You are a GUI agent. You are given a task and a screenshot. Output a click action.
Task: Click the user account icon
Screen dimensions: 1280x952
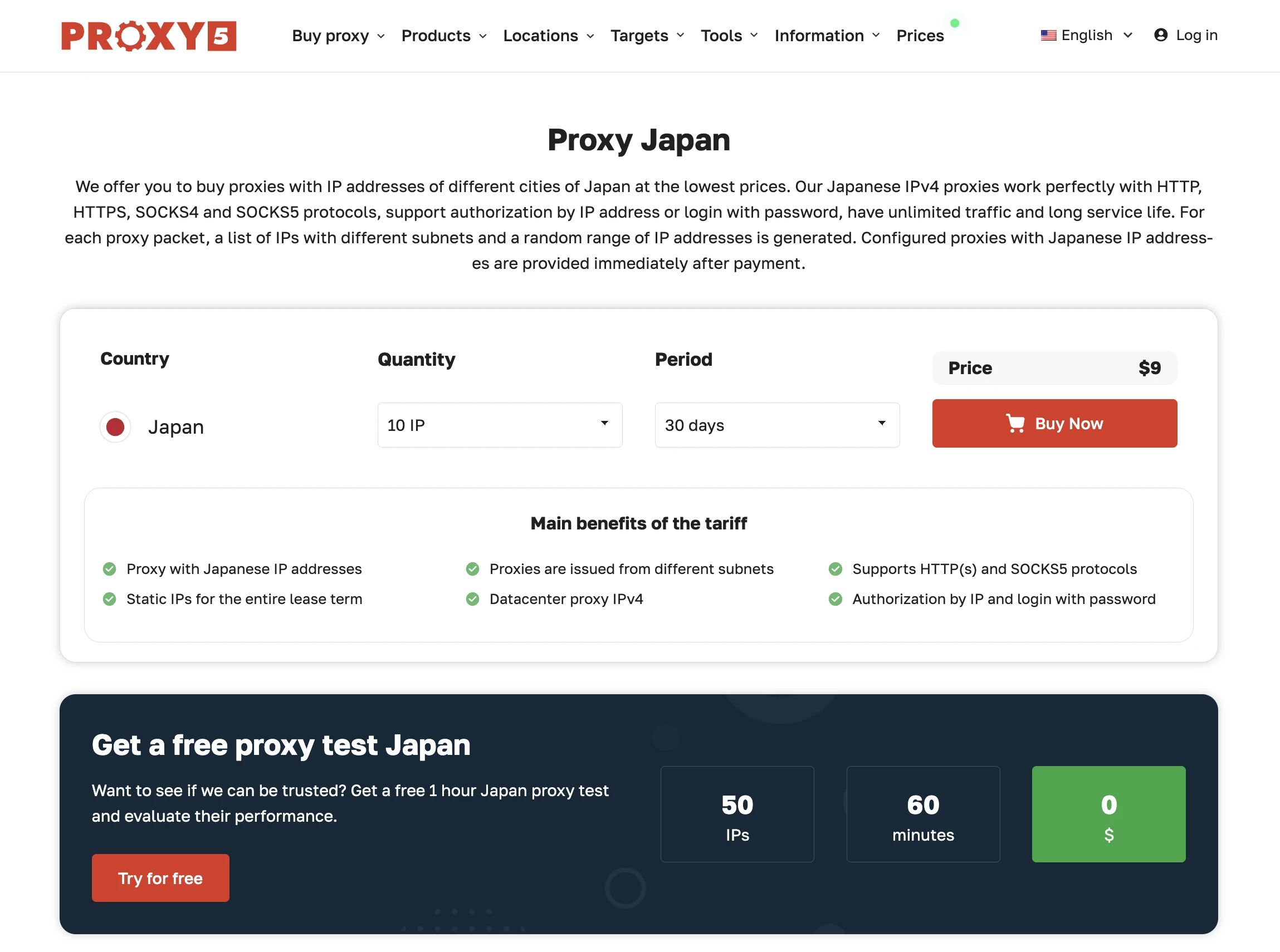tap(1161, 35)
